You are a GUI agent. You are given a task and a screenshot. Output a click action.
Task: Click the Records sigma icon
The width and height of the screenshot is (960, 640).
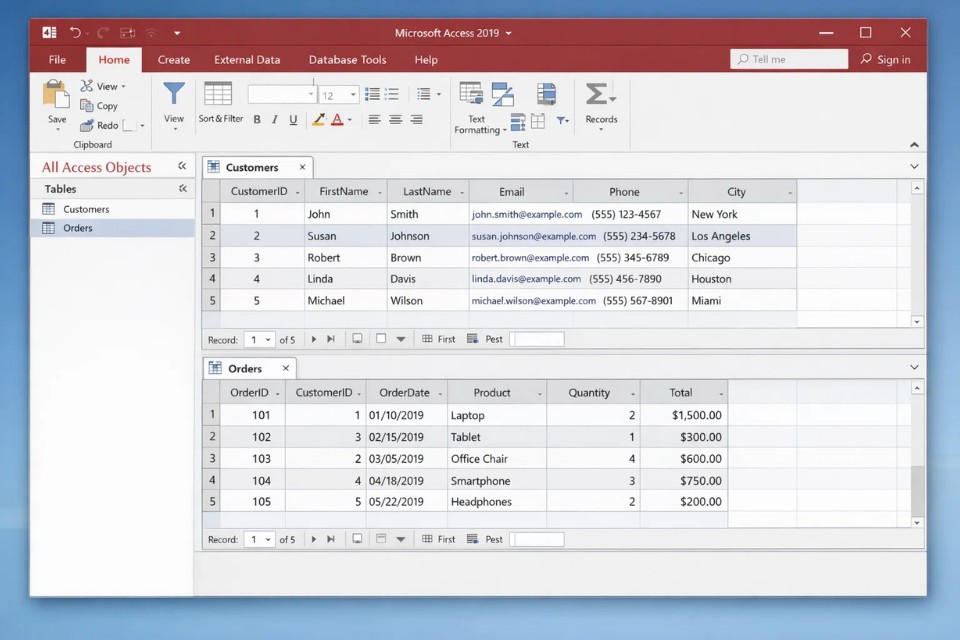[x=599, y=95]
